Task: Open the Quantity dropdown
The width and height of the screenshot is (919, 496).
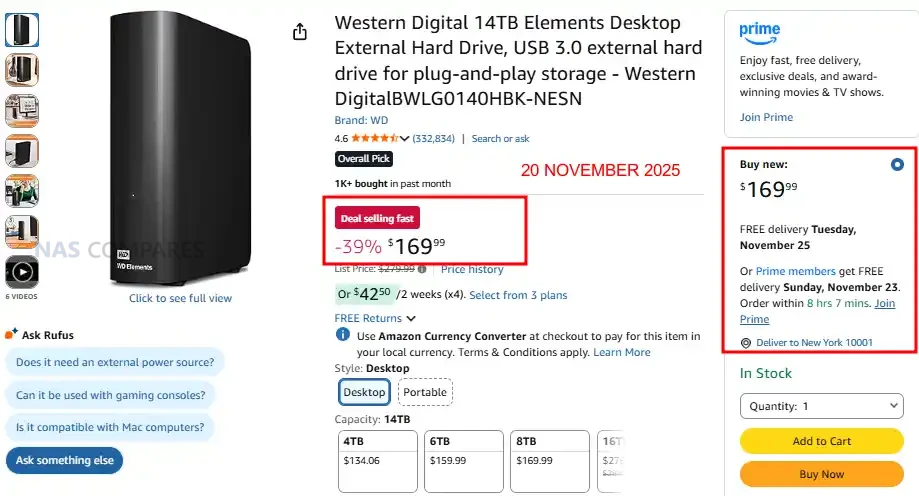Action: click(x=821, y=406)
